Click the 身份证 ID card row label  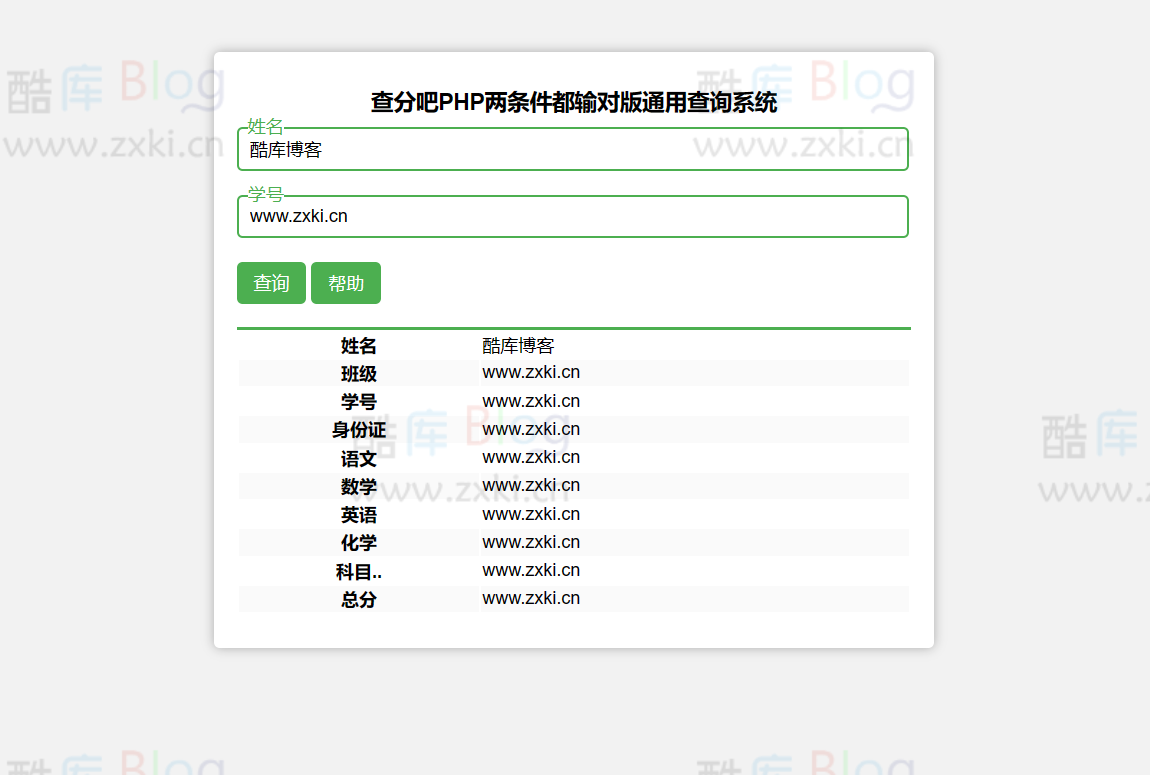click(x=358, y=428)
